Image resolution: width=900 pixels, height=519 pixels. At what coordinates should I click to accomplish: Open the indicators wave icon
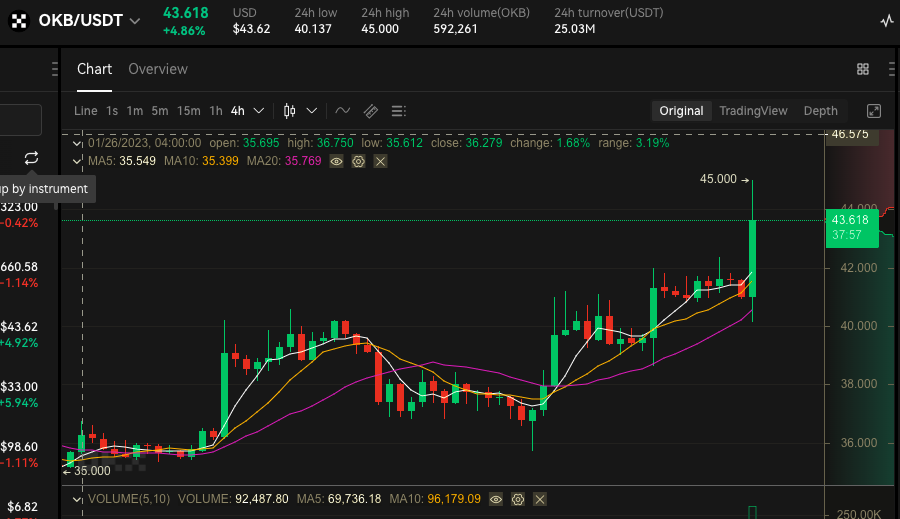tap(343, 111)
